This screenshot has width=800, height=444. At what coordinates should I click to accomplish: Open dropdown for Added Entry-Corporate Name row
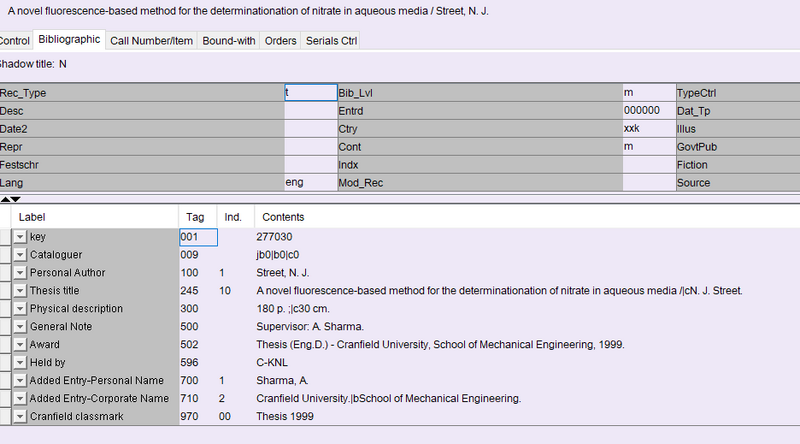(x=19, y=399)
